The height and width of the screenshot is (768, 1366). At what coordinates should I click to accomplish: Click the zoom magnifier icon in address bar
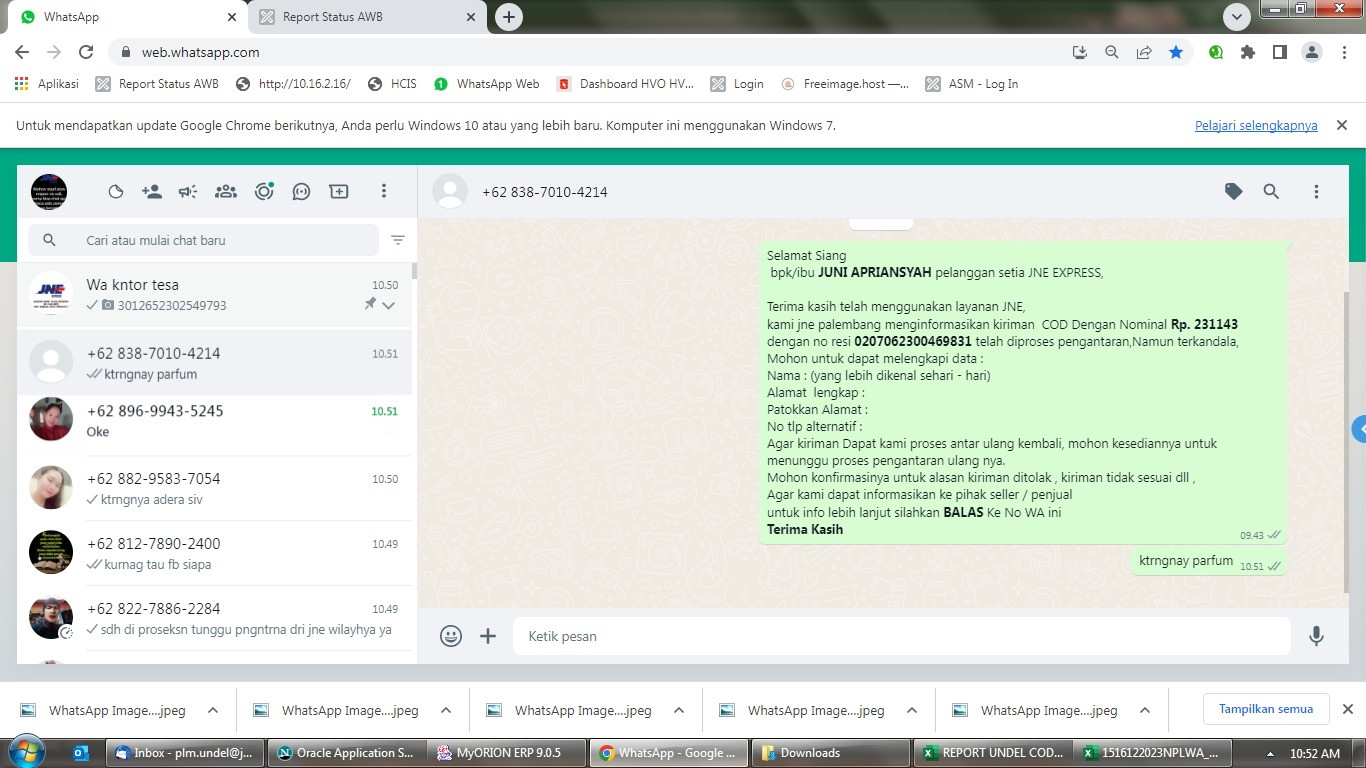tap(1112, 52)
